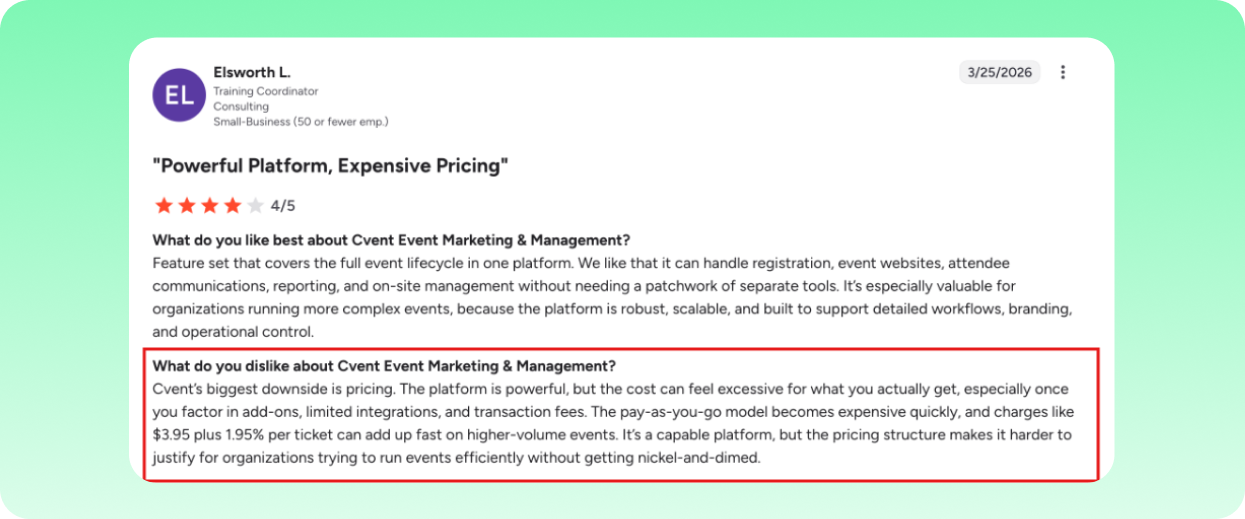Screen dimensions: 1245x519
Task: Open the three-dot review options menu
Action: click(1063, 72)
